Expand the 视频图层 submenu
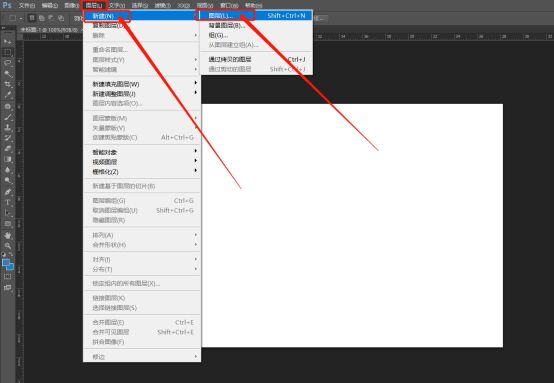This screenshot has height=383, width=554. pos(142,162)
